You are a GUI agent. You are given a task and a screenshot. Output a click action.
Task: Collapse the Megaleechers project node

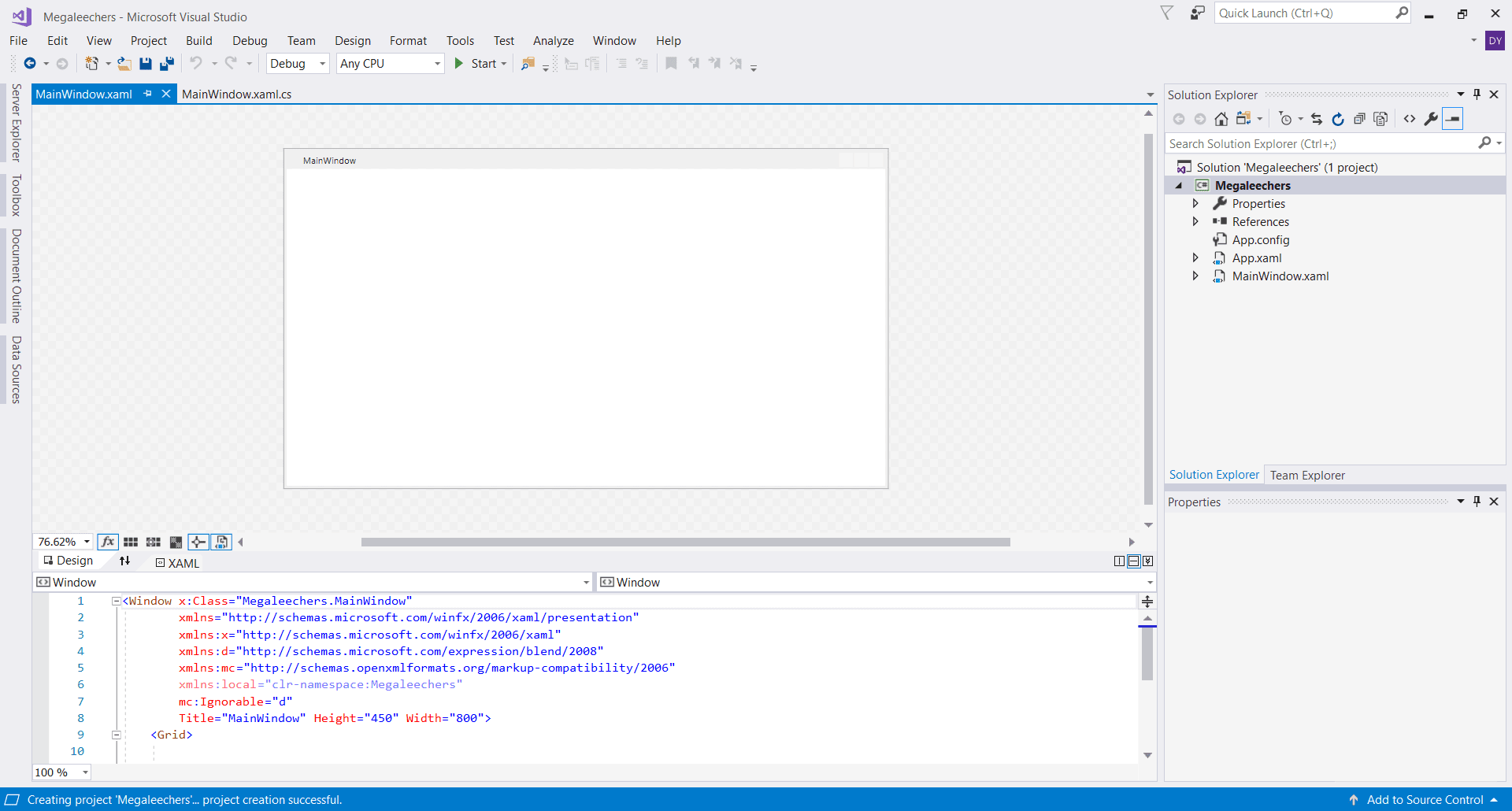click(x=1179, y=186)
